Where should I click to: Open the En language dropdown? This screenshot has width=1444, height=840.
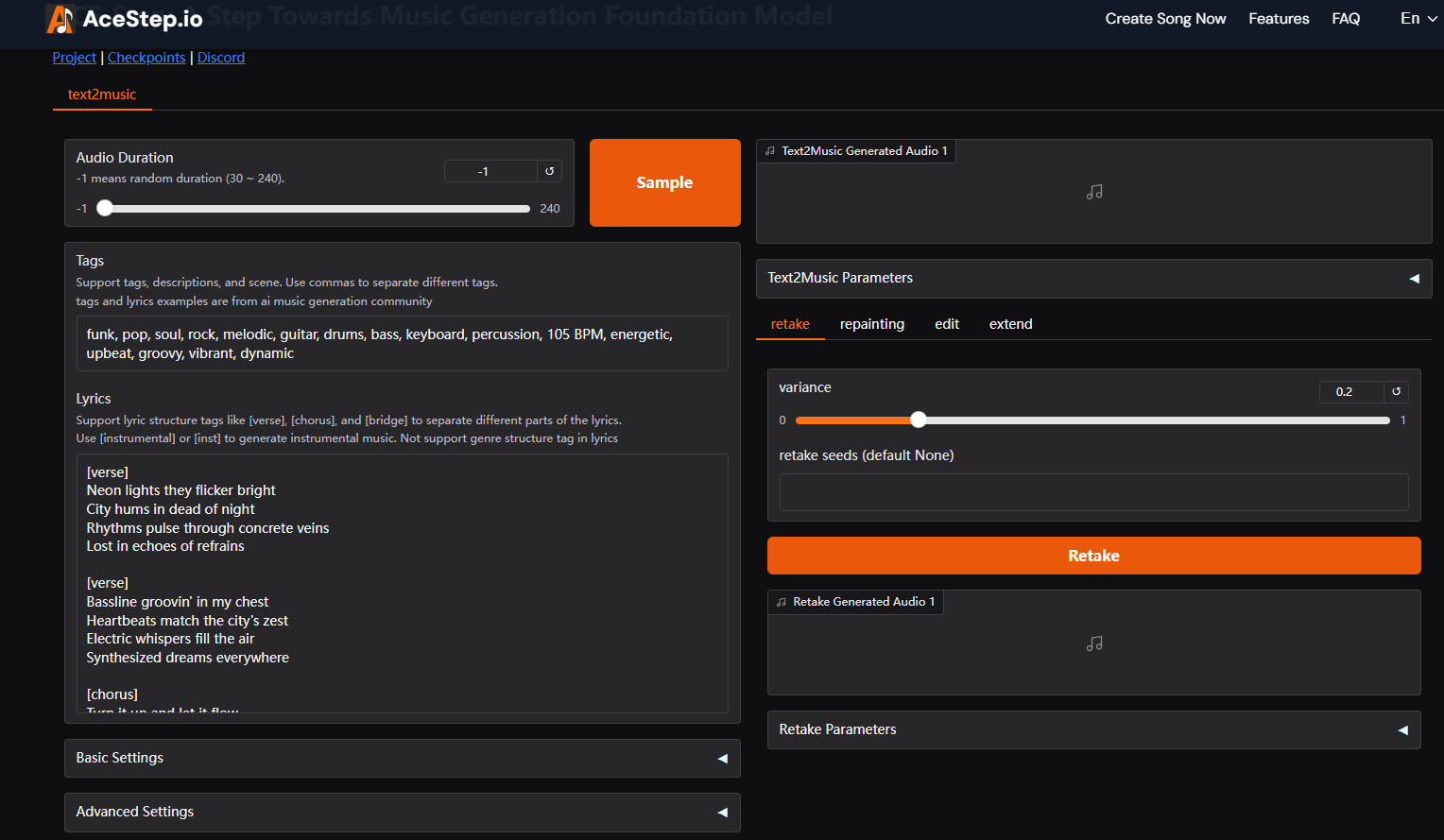[1418, 19]
